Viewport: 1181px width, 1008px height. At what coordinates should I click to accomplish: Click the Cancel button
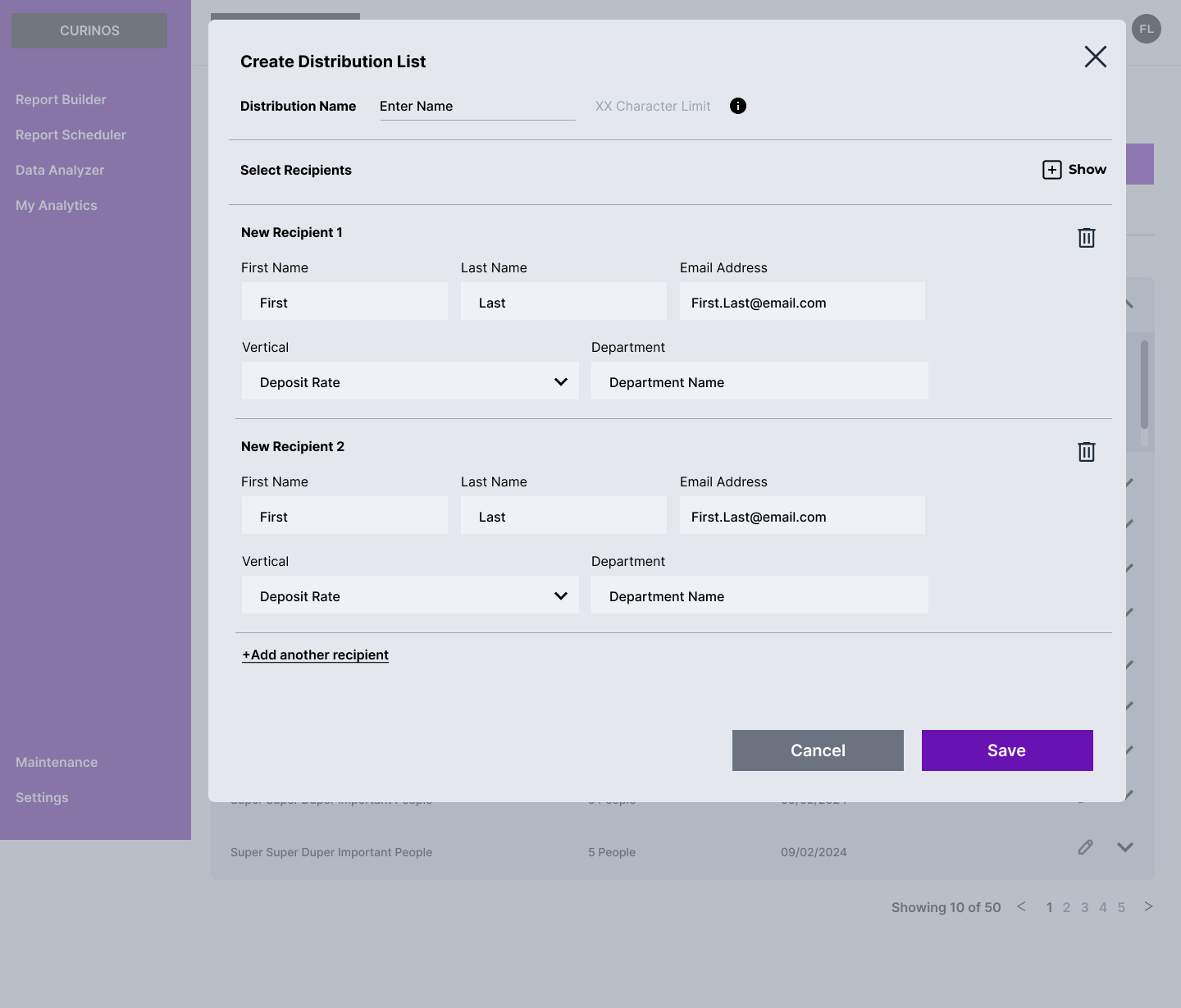point(818,750)
